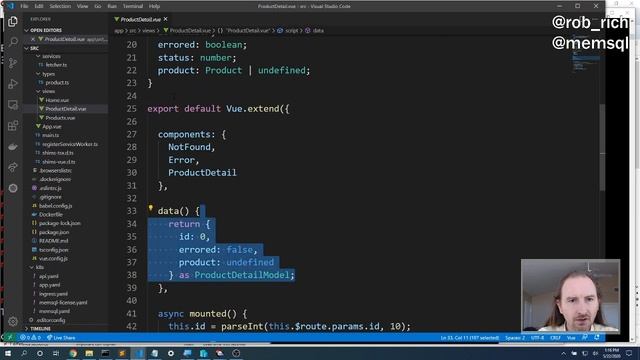Click Live Share button in status bar

pos(61,338)
